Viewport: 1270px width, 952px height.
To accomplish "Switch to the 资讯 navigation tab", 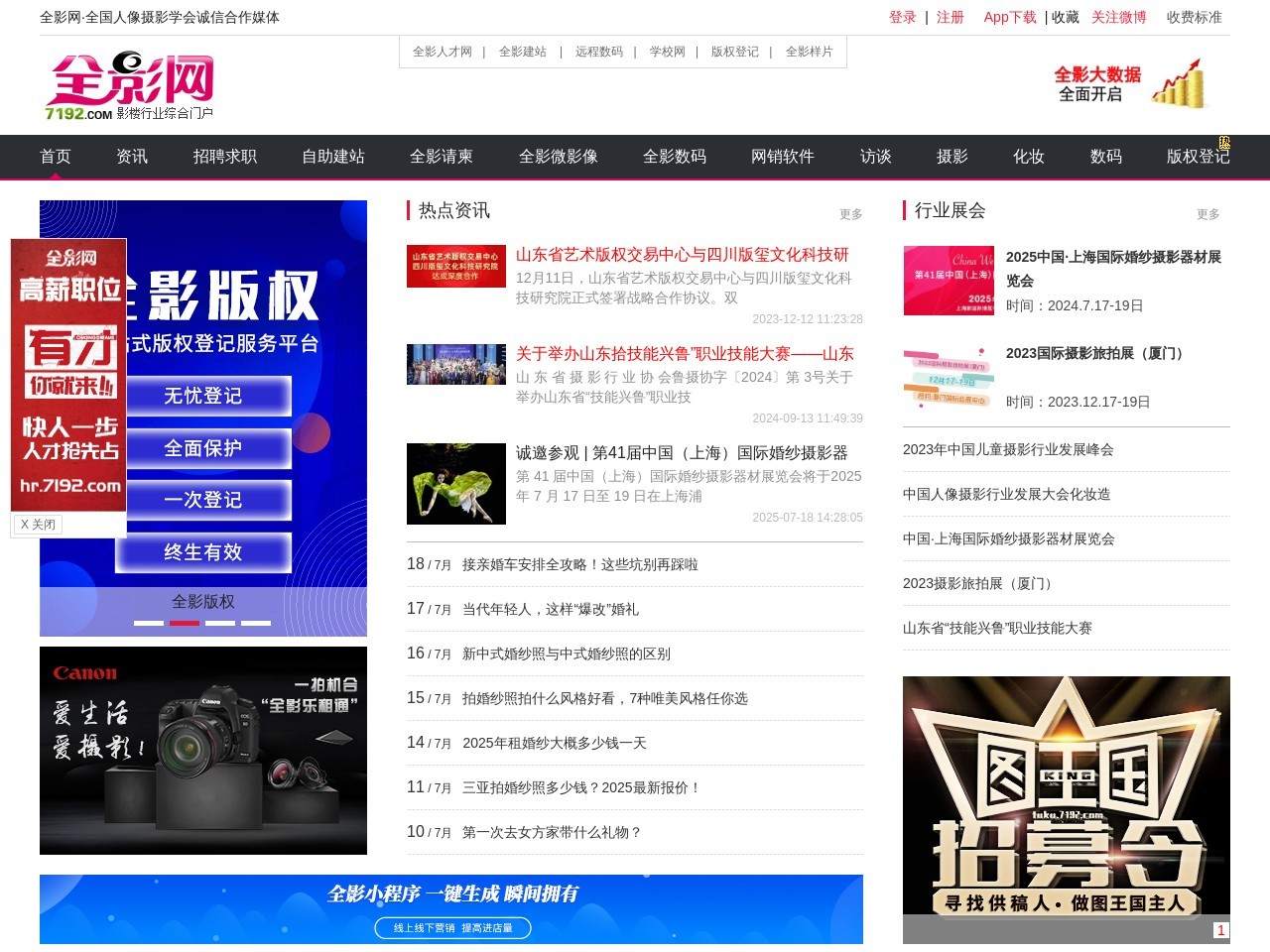I will click(132, 156).
